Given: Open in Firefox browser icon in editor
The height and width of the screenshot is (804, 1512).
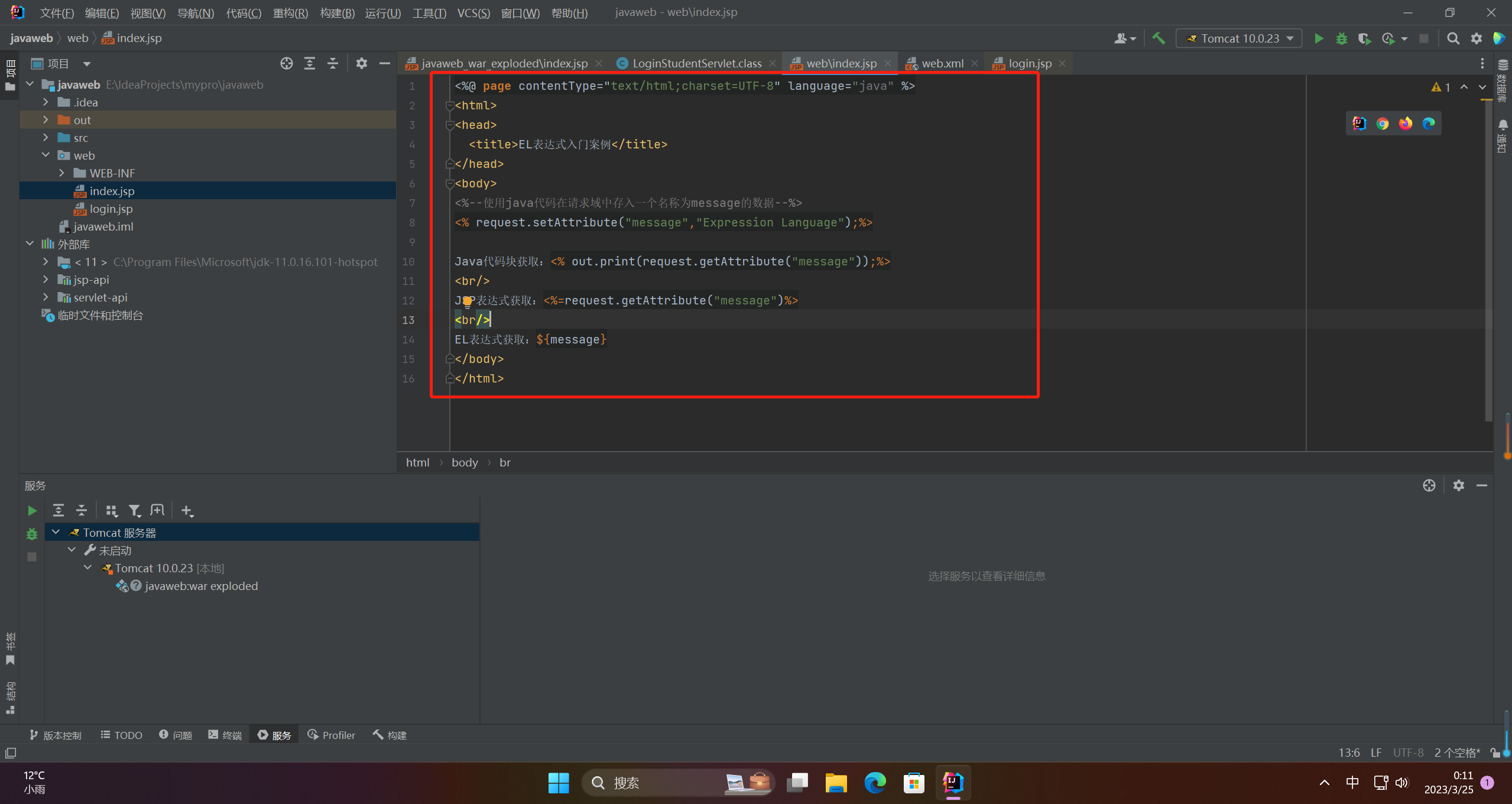Looking at the screenshot, I should (x=1405, y=124).
